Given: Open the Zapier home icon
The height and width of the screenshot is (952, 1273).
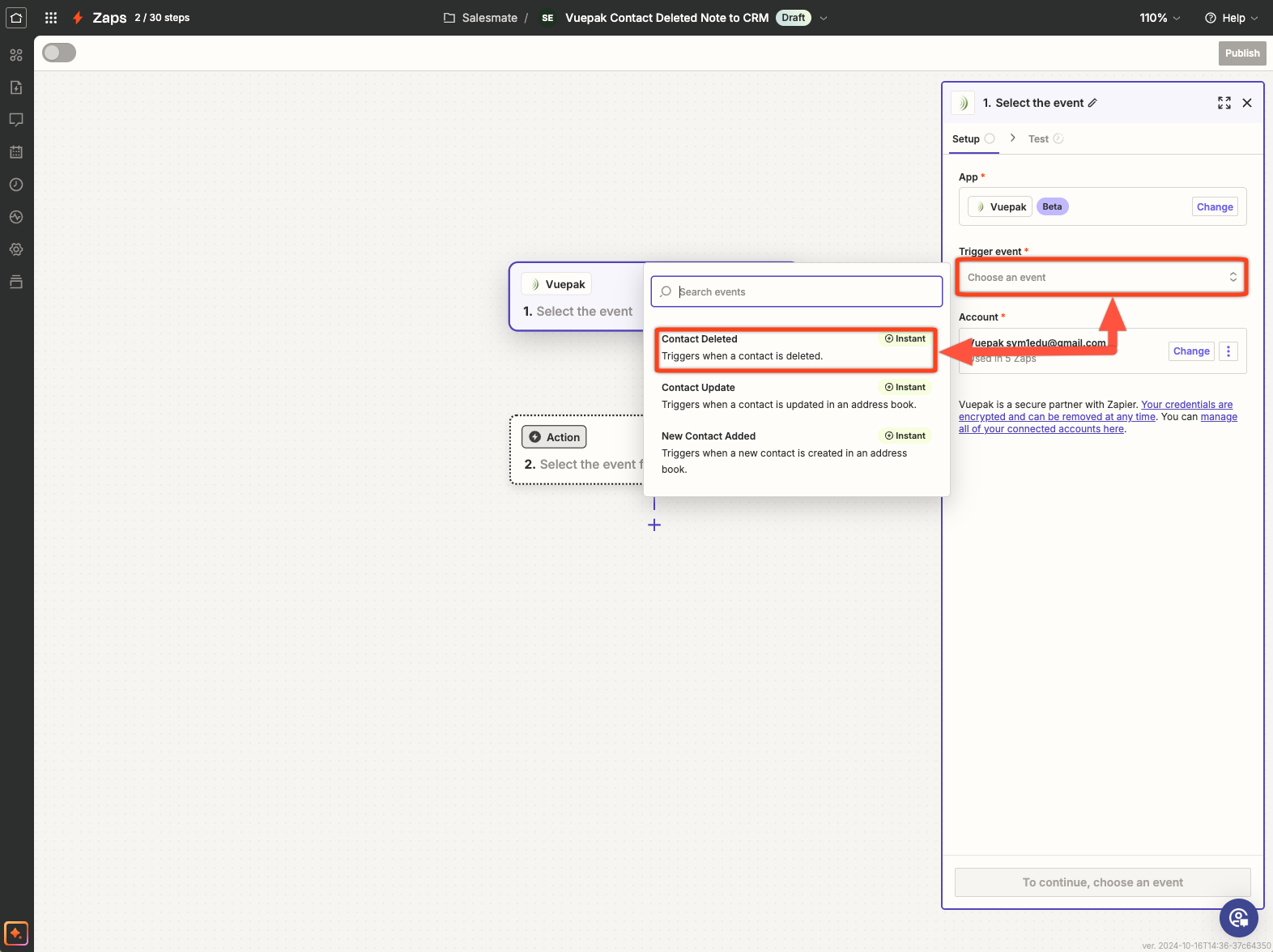Looking at the screenshot, I should point(16,18).
